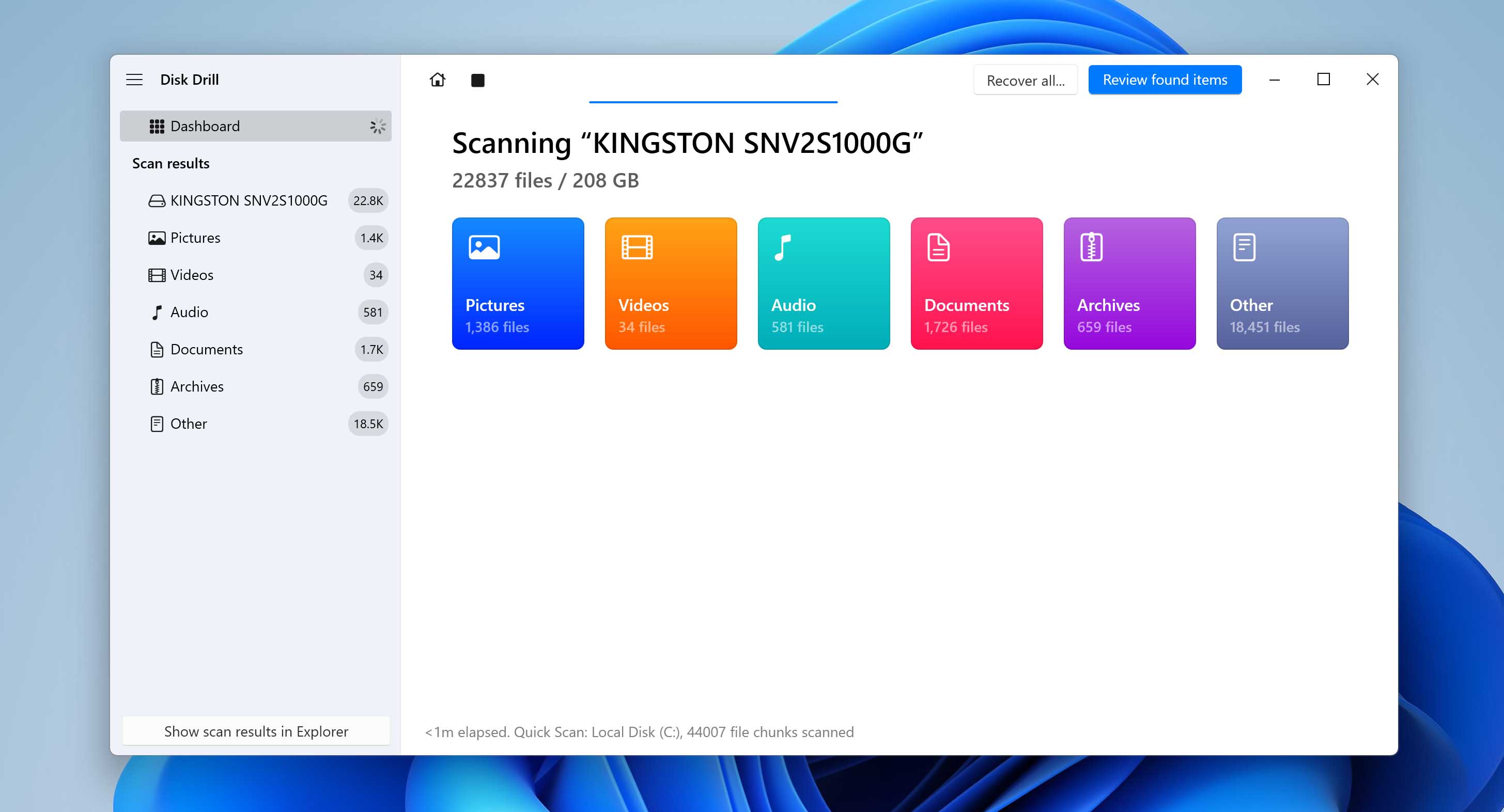This screenshot has height=812, width=1504.
Task: Select KINGSTON SNV2S1000G in scan results
Action: (249, 201)
